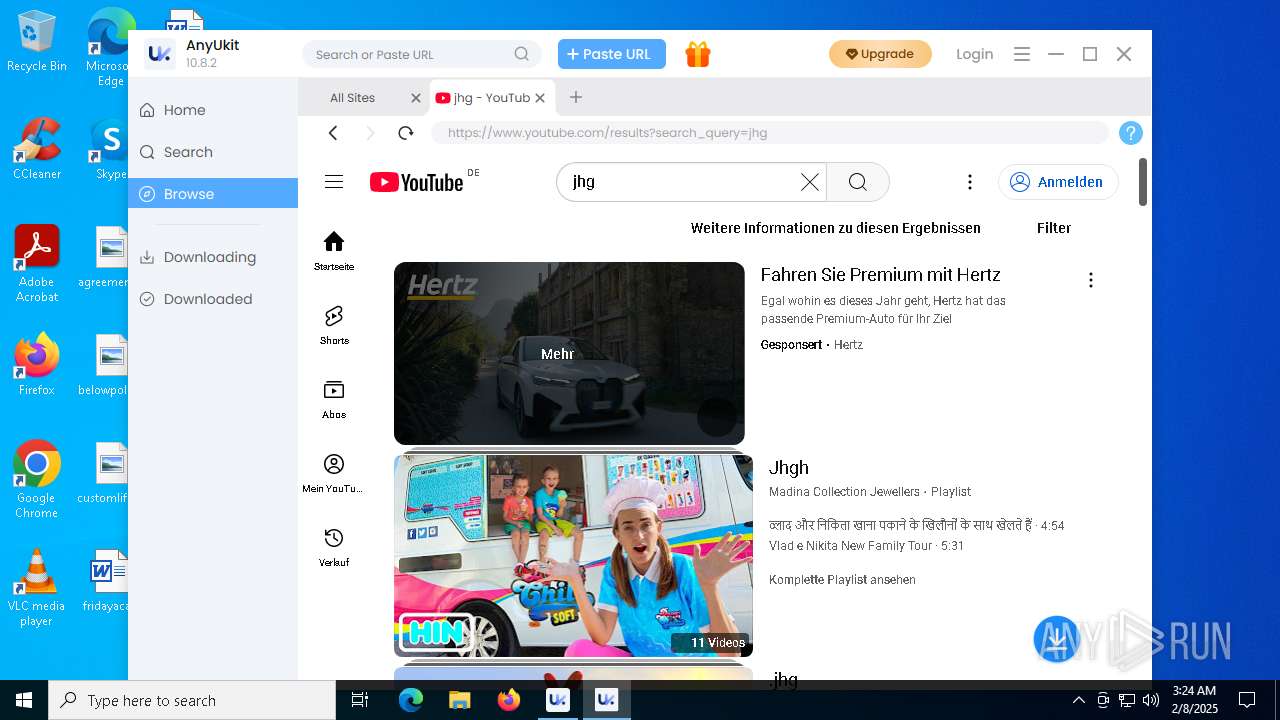Click the magnifier in AnyUkit search box

[x=522, y=54]
